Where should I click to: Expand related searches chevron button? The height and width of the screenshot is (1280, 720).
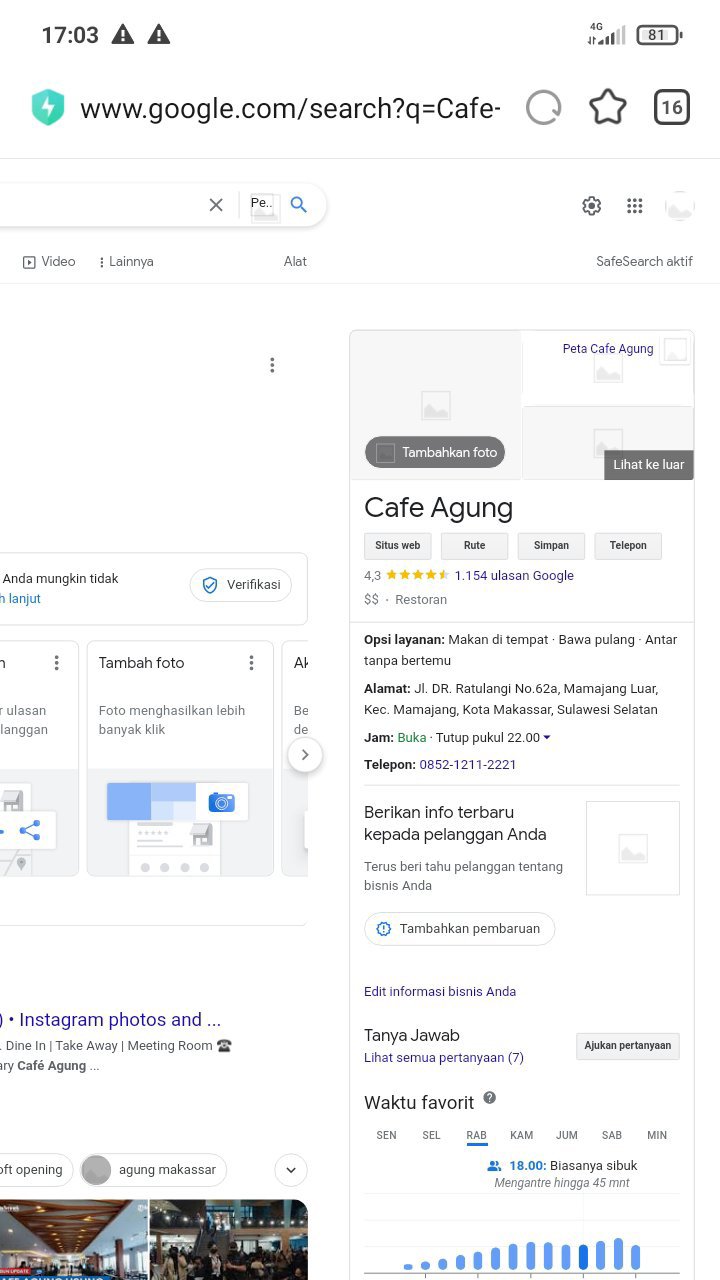click(291, 1170)
